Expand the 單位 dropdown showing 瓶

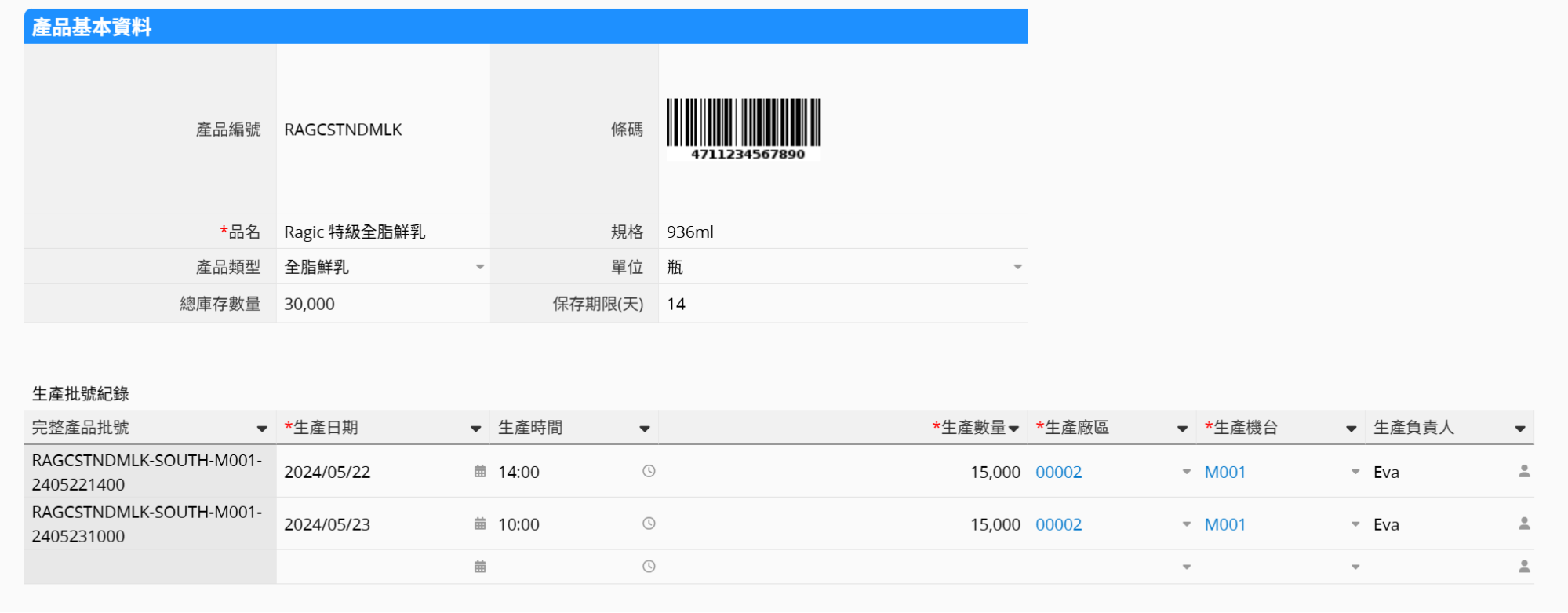click(x=1017, y=267)
